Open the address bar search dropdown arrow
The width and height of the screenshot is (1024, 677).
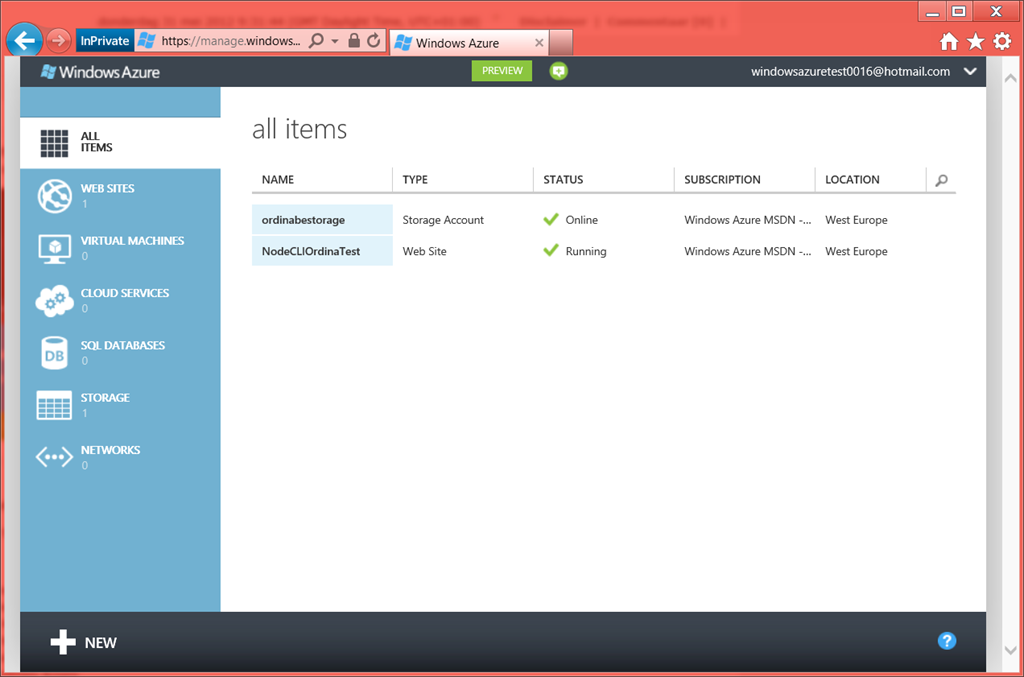[335, 41]
